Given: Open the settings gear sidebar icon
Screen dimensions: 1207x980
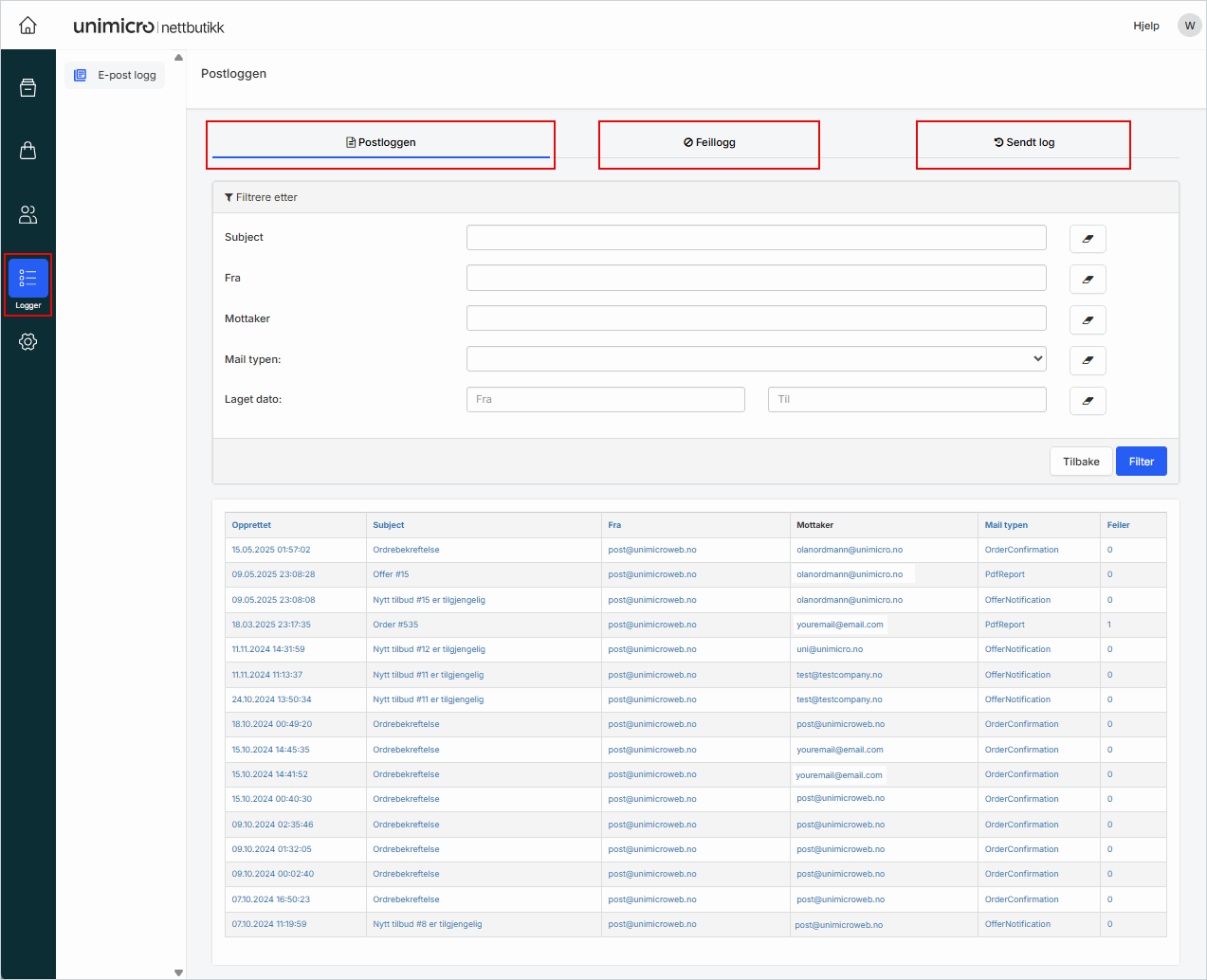Looking at the screenshot, I should pos(27,342).
